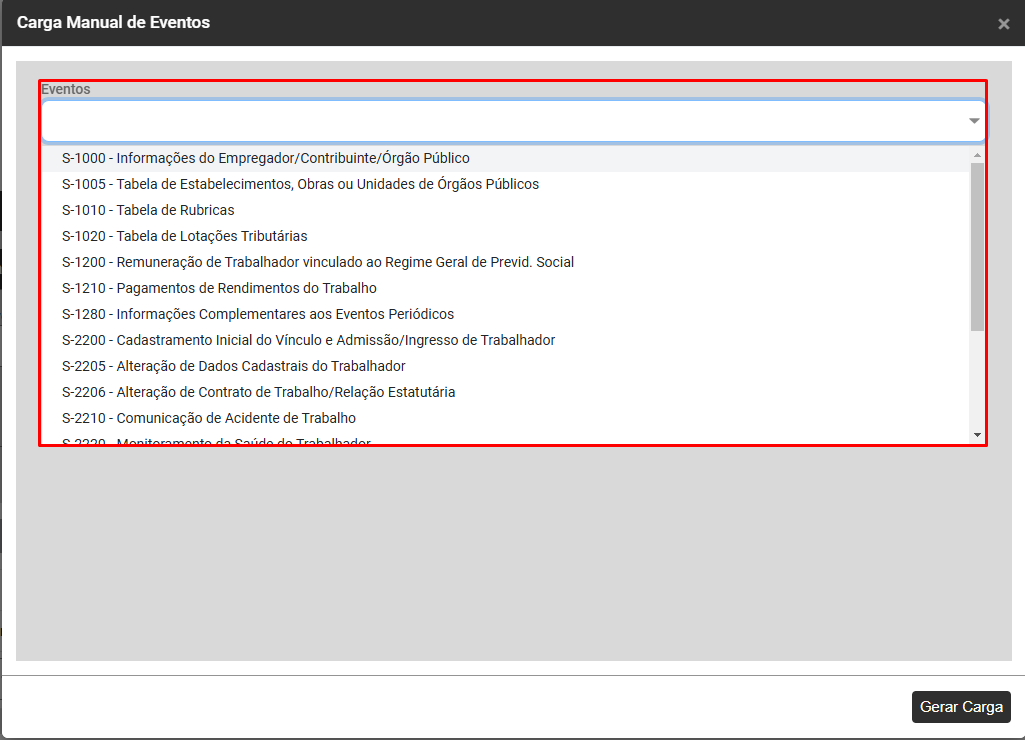Choose S-1005 Tabela de Estabelecimentos option

point(300,184)
